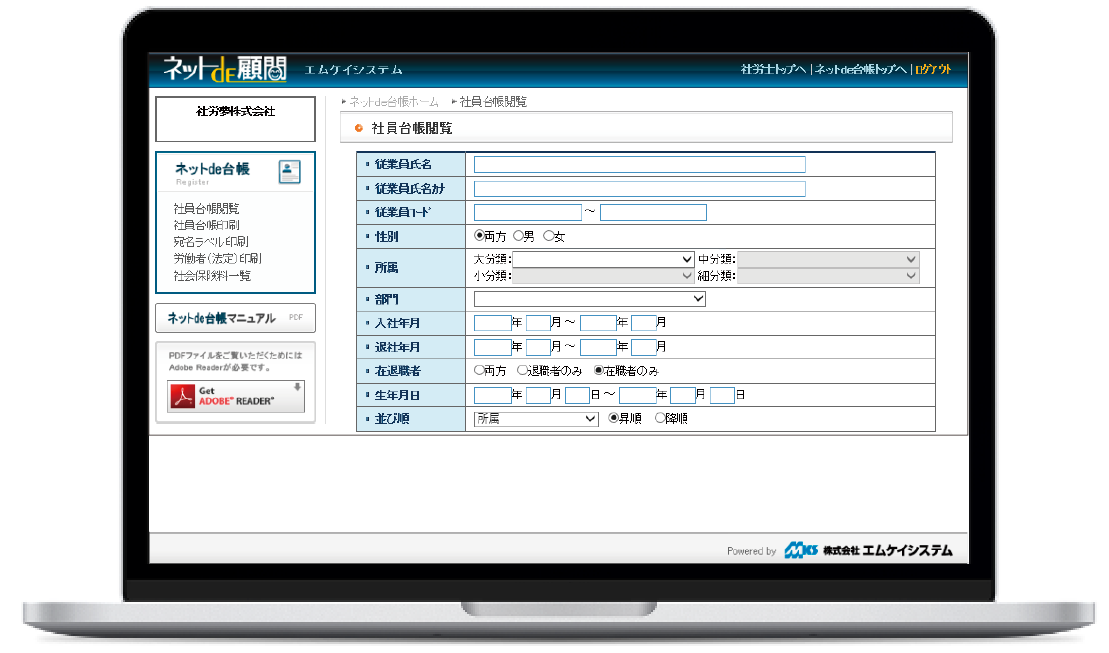Screen dimensions: 1109x653
Task: Click 退社年月 end year field
Action: [x=598, y=347]
